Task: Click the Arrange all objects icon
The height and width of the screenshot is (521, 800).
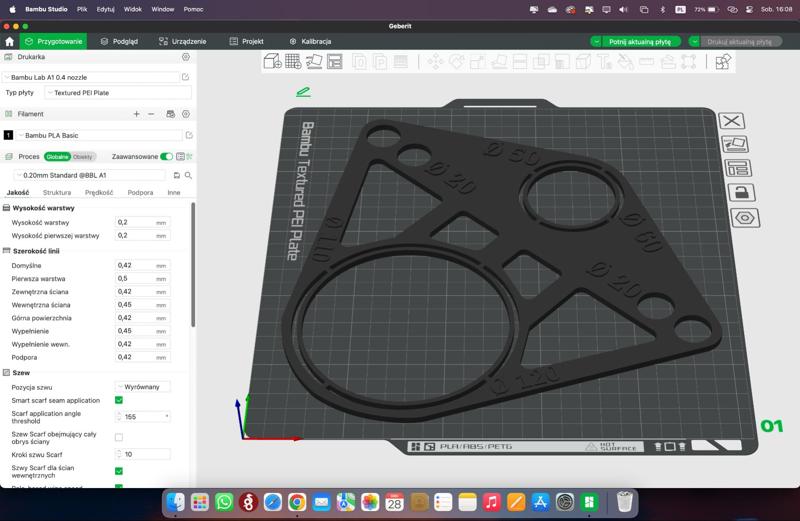Action: tap(335, 62)
